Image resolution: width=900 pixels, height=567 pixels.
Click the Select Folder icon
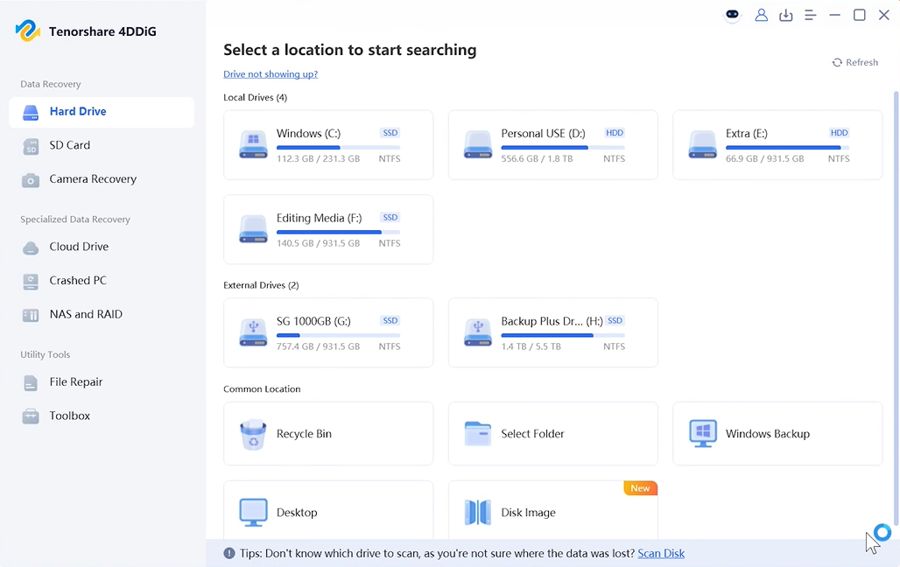(478, 434)
